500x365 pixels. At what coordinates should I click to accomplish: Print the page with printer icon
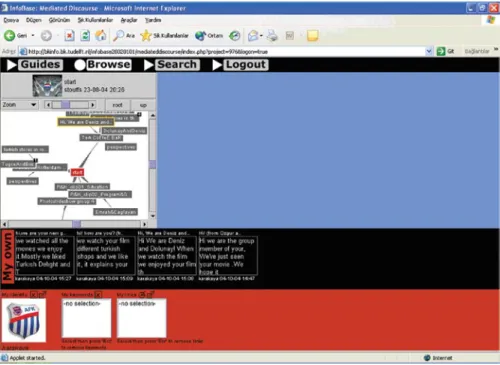coord(272,36)
